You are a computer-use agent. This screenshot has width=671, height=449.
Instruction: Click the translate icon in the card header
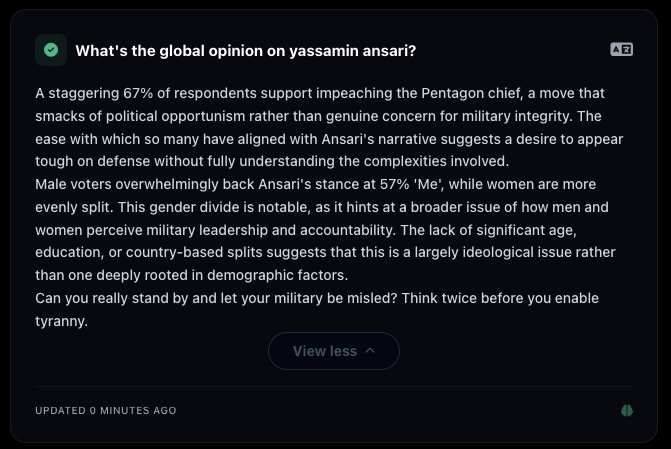(x=621, y=50)
